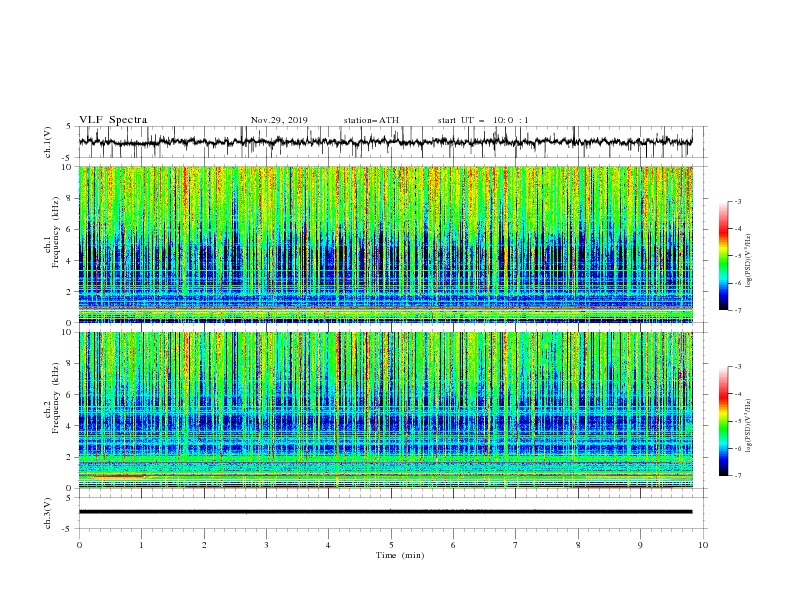Click the "6" kHz tick on ch.1 frequency axis
The image size is (792, 612).
point(70,229)
